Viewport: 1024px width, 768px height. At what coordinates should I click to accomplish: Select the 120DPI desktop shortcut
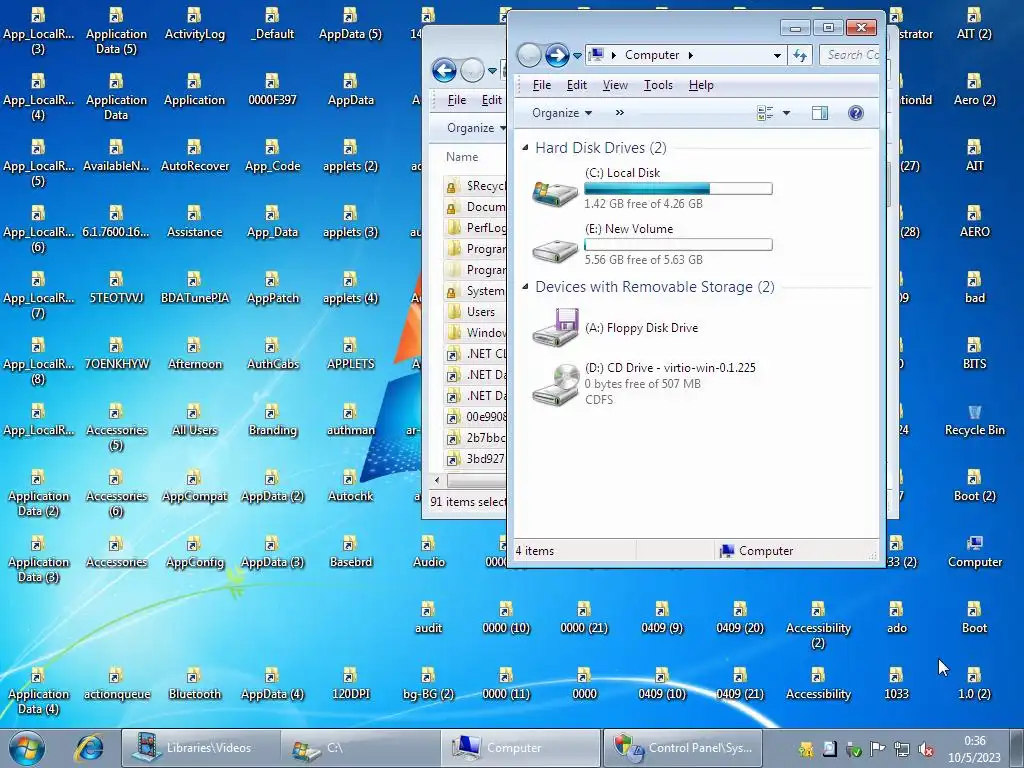(350, 684)
